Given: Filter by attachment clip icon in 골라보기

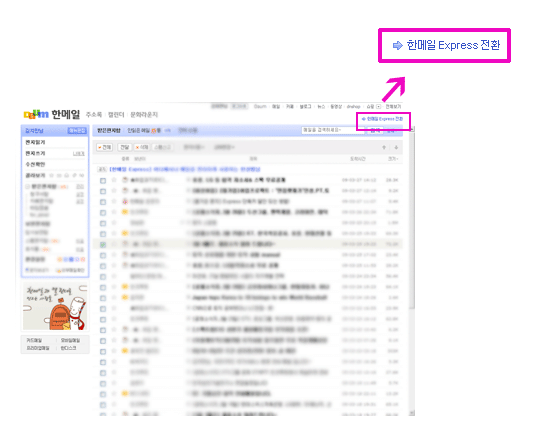Looking at the screenshot, I should click(x=74, y=175).
